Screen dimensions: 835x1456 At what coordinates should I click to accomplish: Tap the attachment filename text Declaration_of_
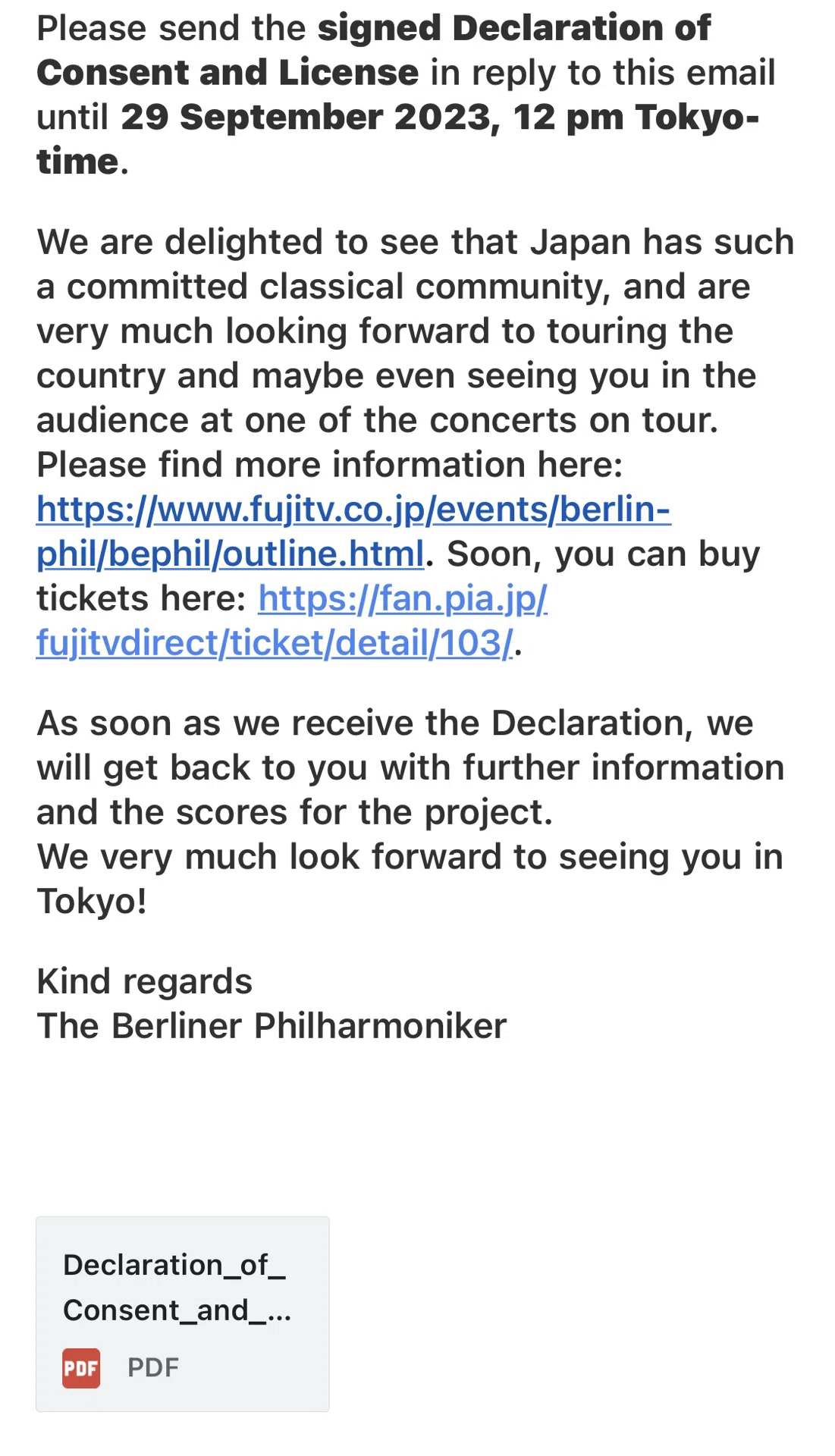pos(174,1265)
